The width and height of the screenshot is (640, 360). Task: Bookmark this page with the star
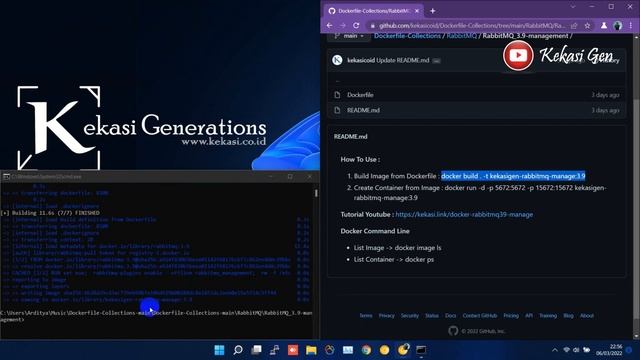587,25
